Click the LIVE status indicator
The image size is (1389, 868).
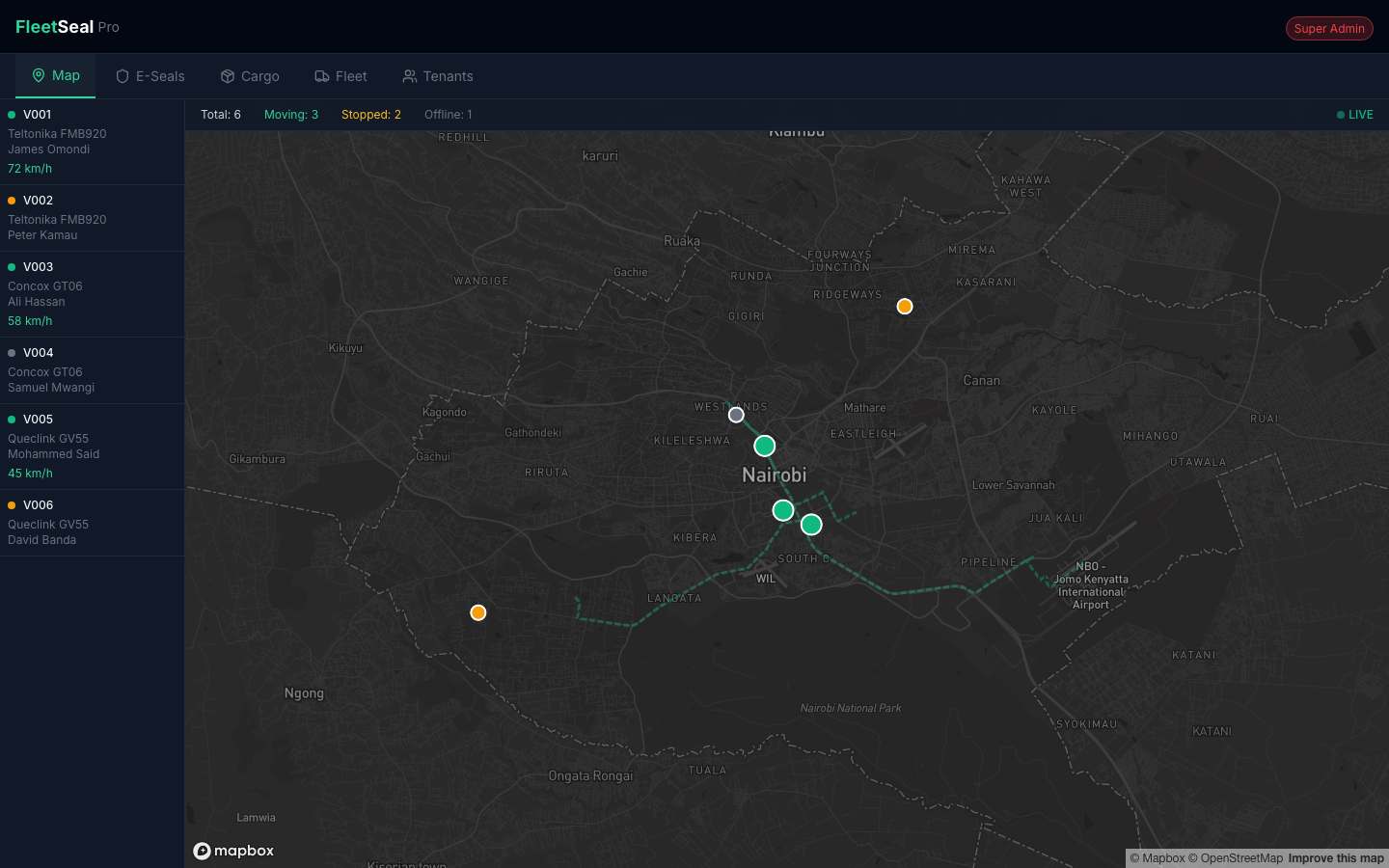1355,115
